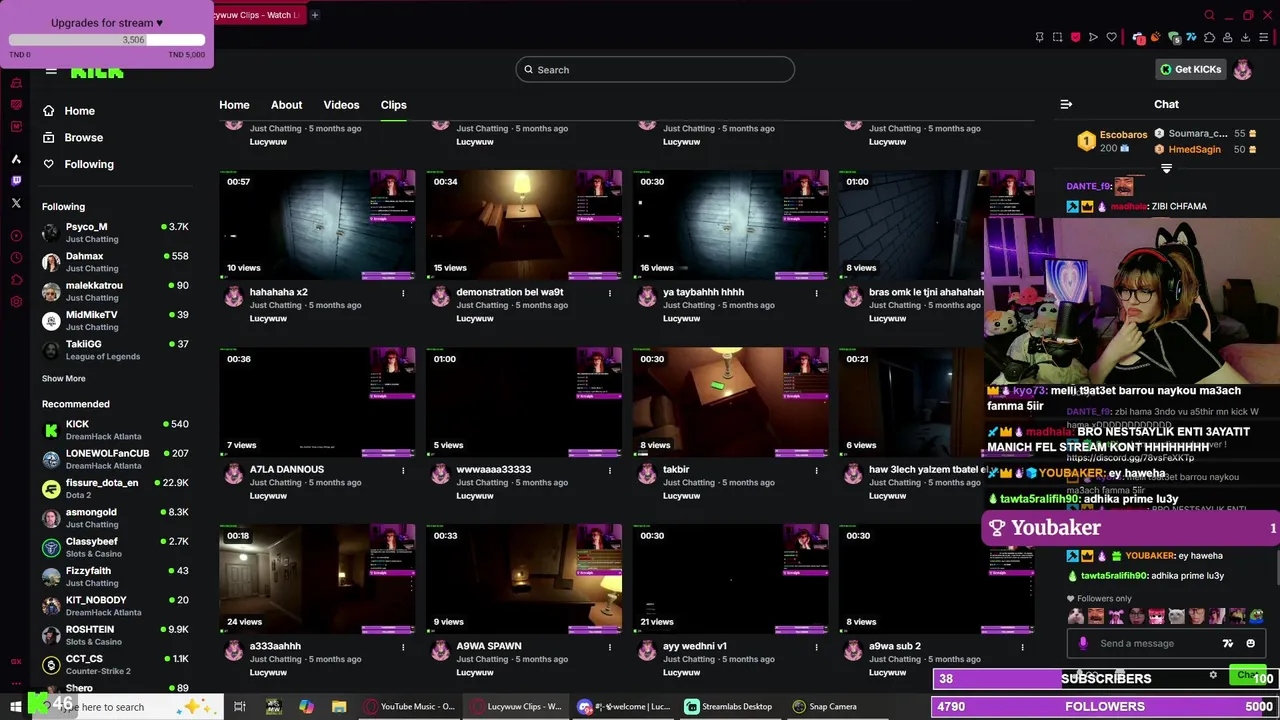Open options menu for 'hahahaha x2' clip
1280x720 pixels.
pos(403,293)
